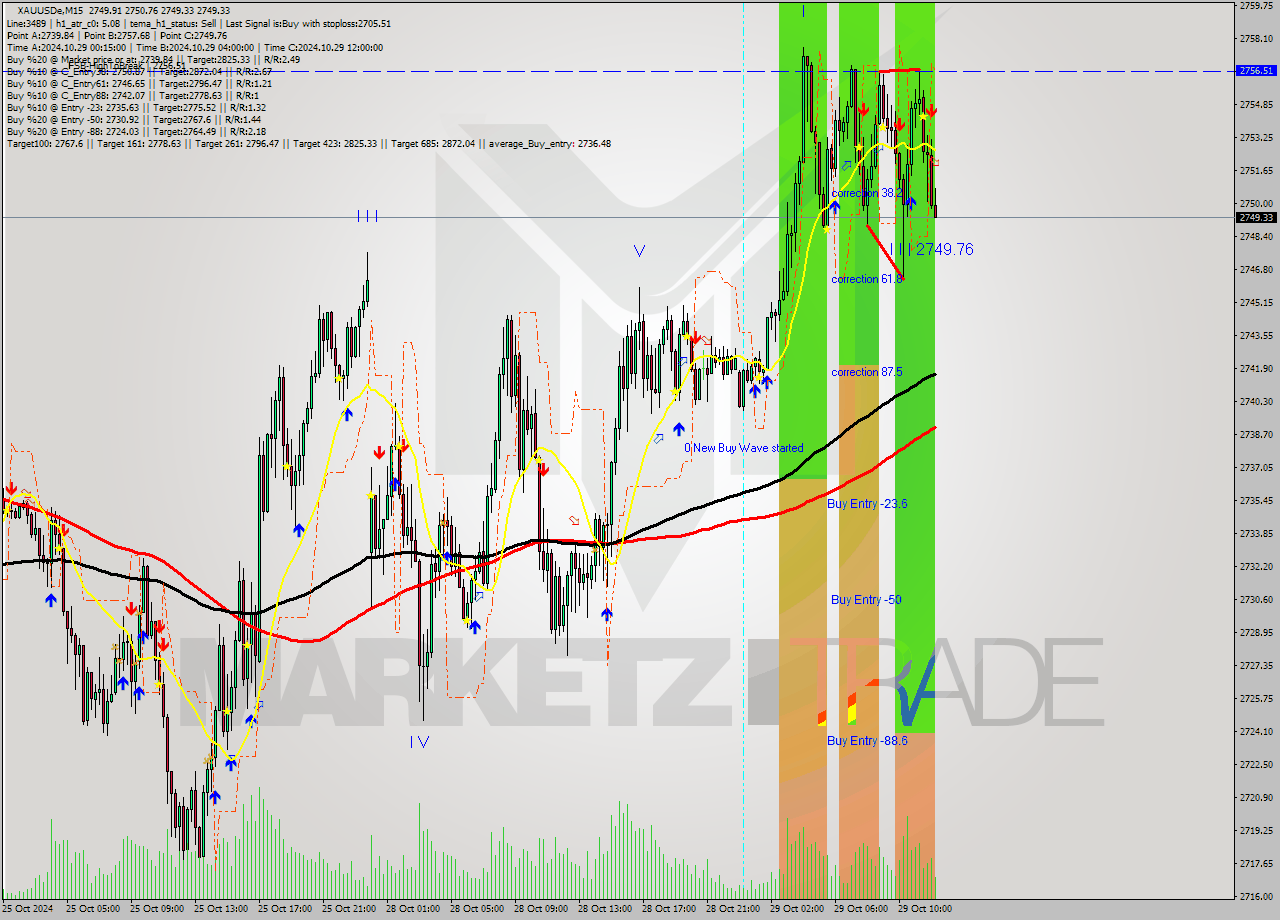The image size is (1280, 920).
Task: Click the 2722.50 price axis label
Action: point(1256,764)
